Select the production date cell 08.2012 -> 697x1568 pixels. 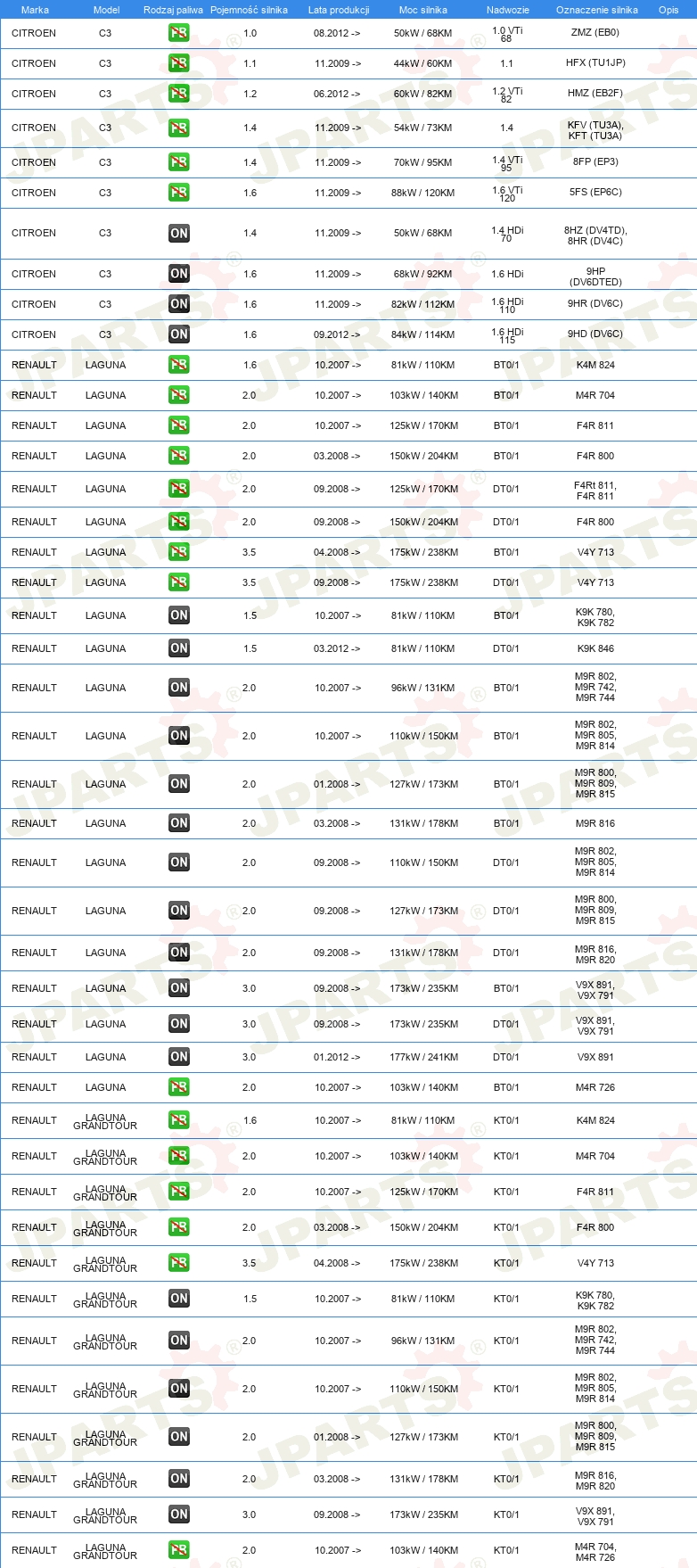point(338,33)
